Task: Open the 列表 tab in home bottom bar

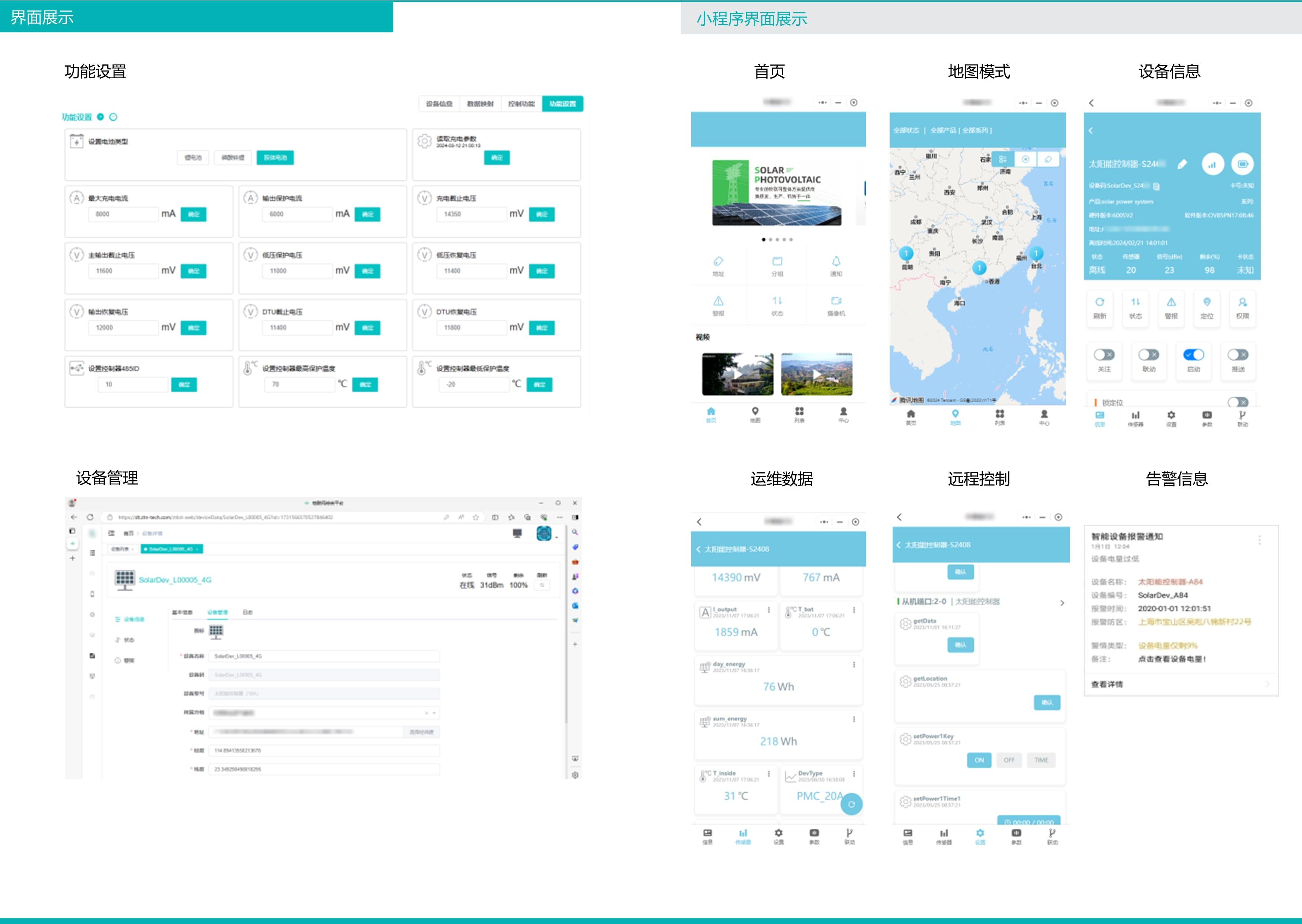Action: point(799,415)
